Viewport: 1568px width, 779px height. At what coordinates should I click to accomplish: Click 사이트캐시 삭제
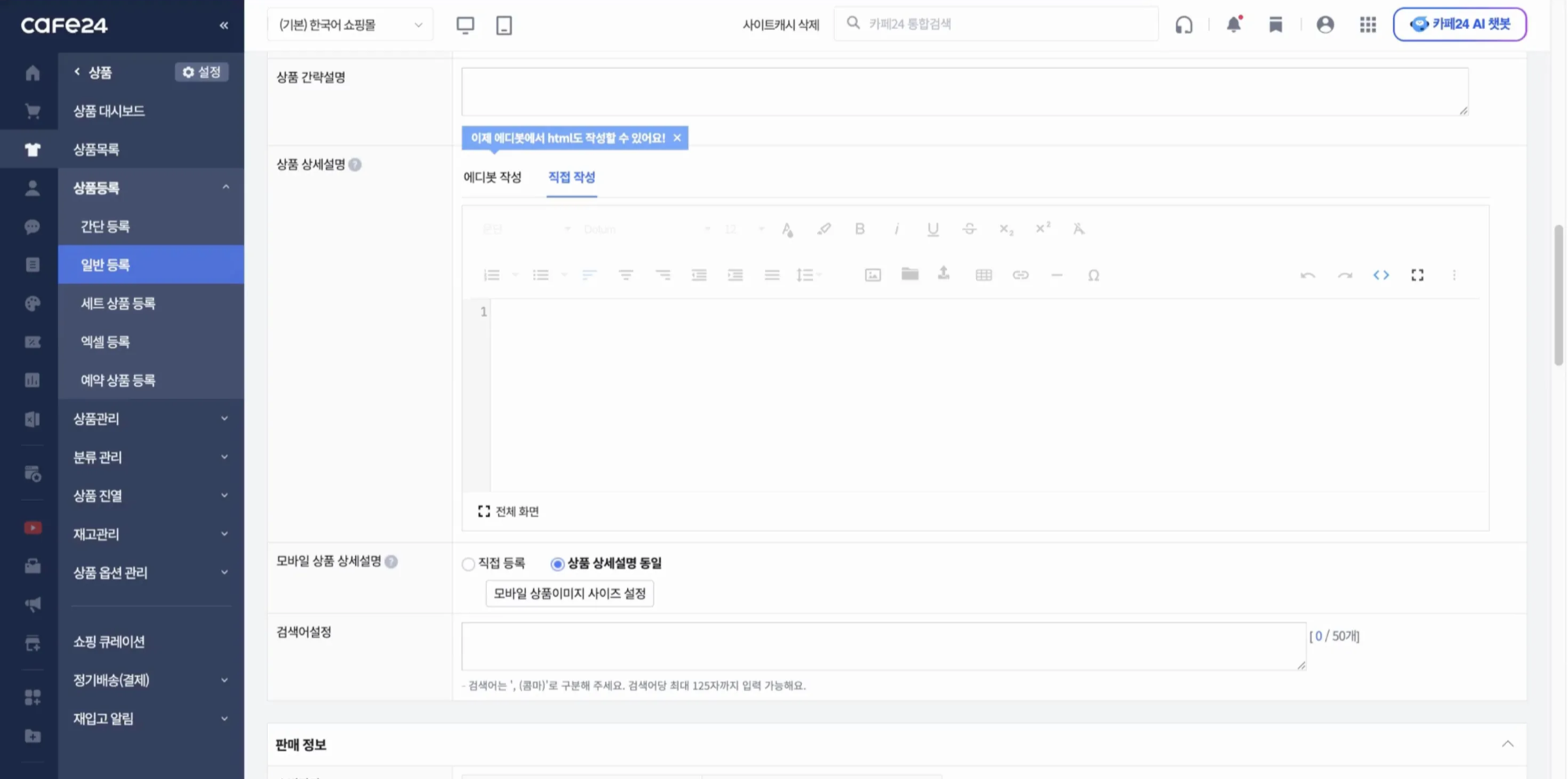tap(781, 24)
